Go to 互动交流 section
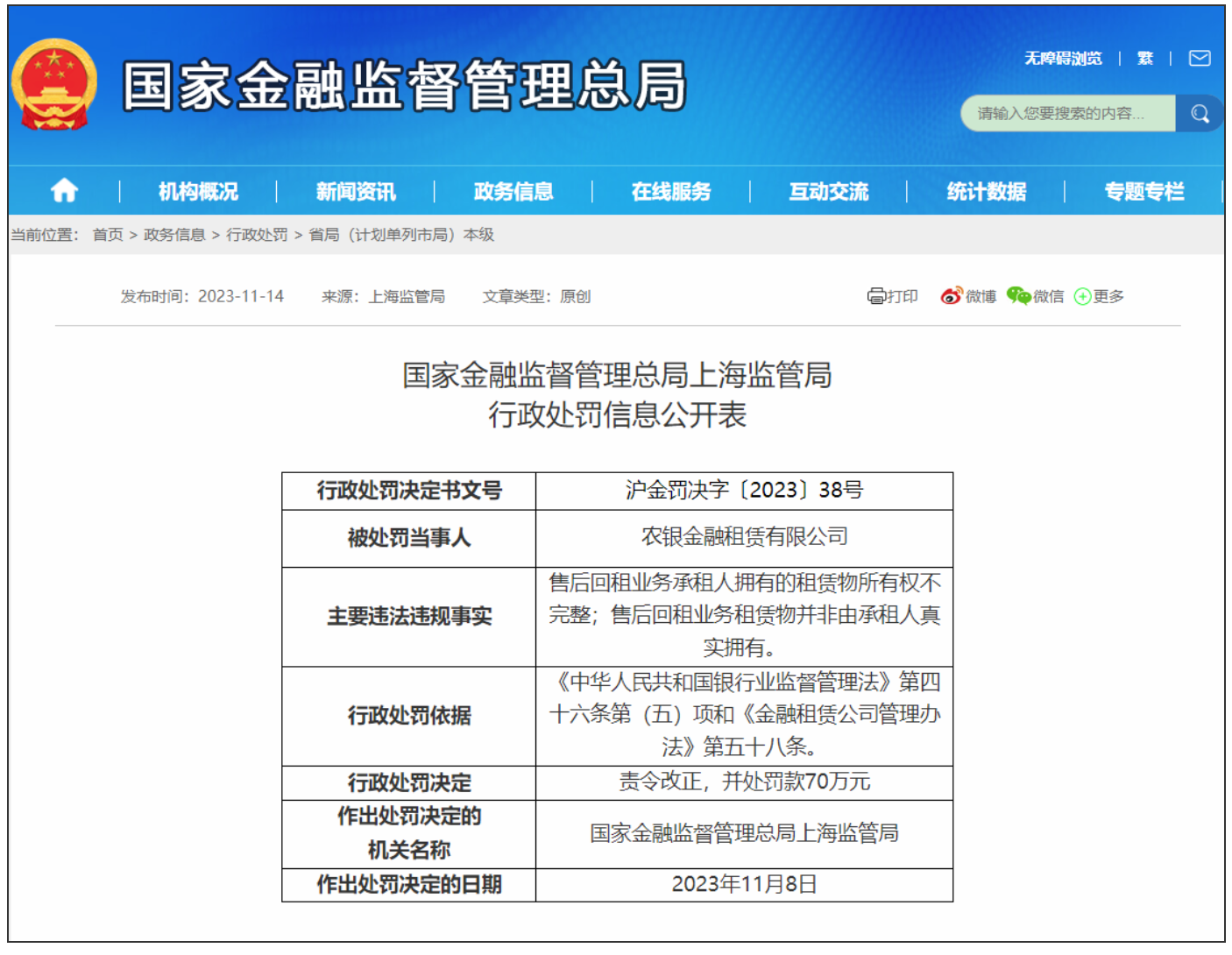 pos(828,191)
